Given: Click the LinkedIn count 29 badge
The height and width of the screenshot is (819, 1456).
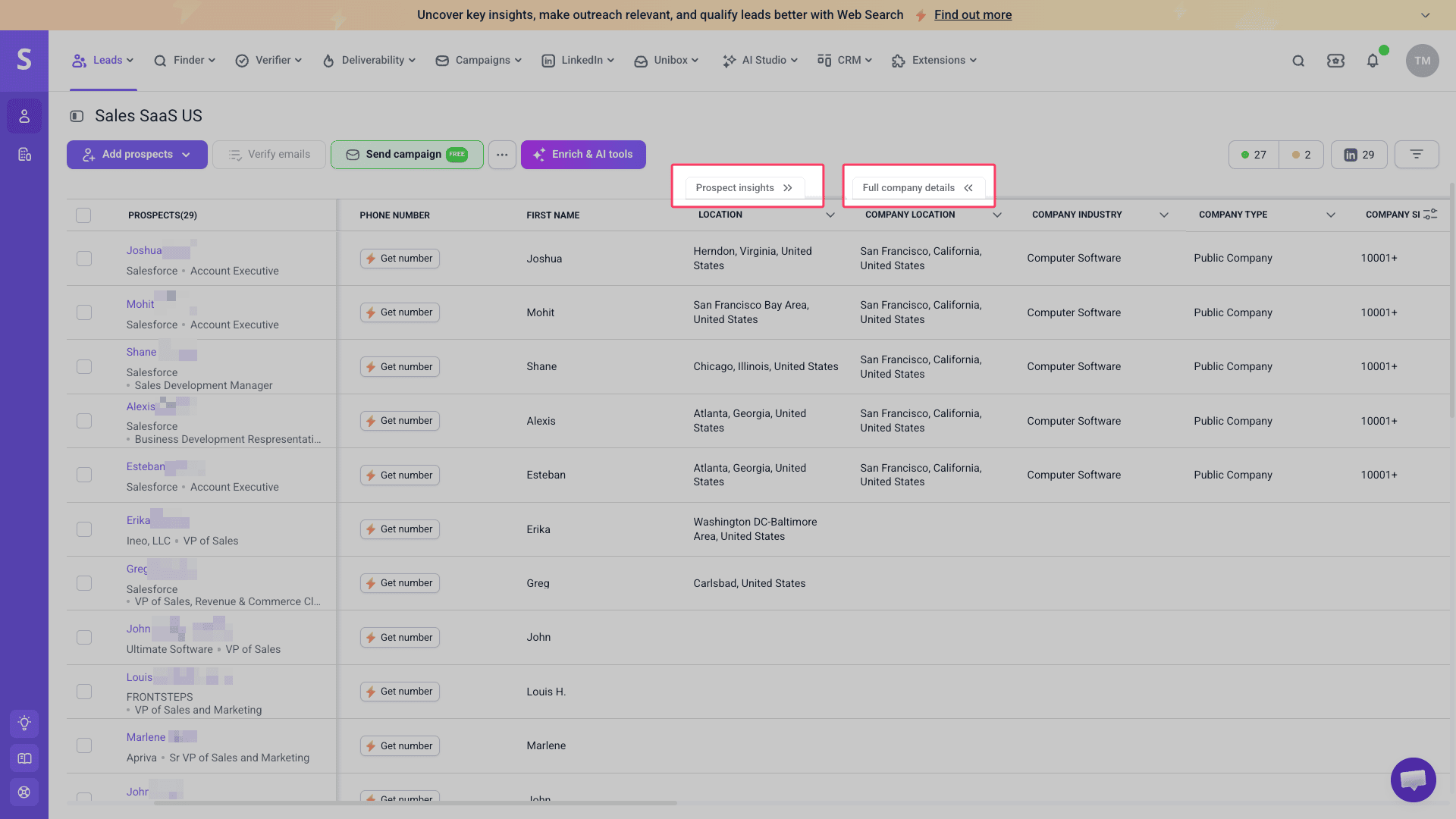Looking at the screenshot, I should pos(1359,155).
